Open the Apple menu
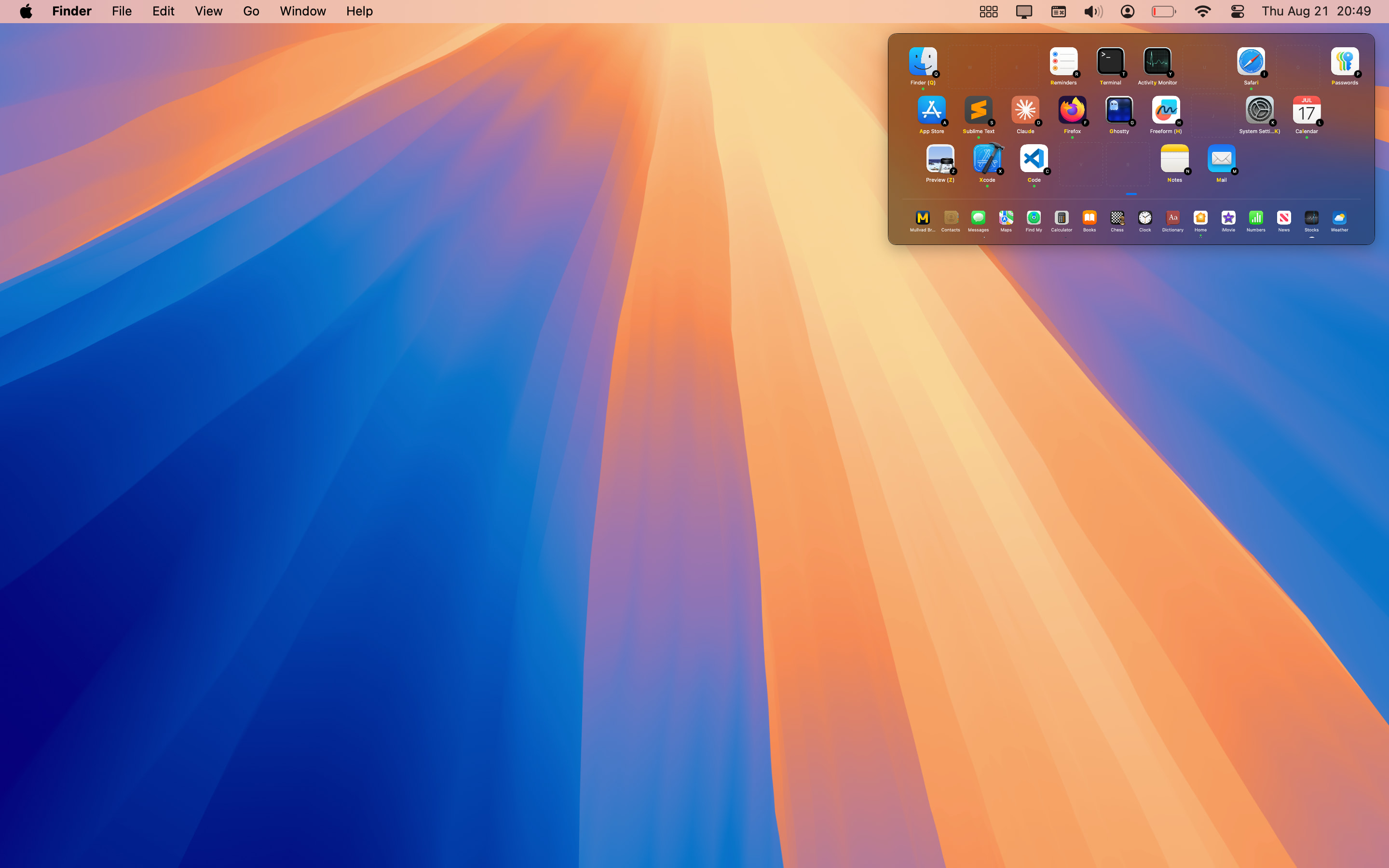 pos(26,12)
